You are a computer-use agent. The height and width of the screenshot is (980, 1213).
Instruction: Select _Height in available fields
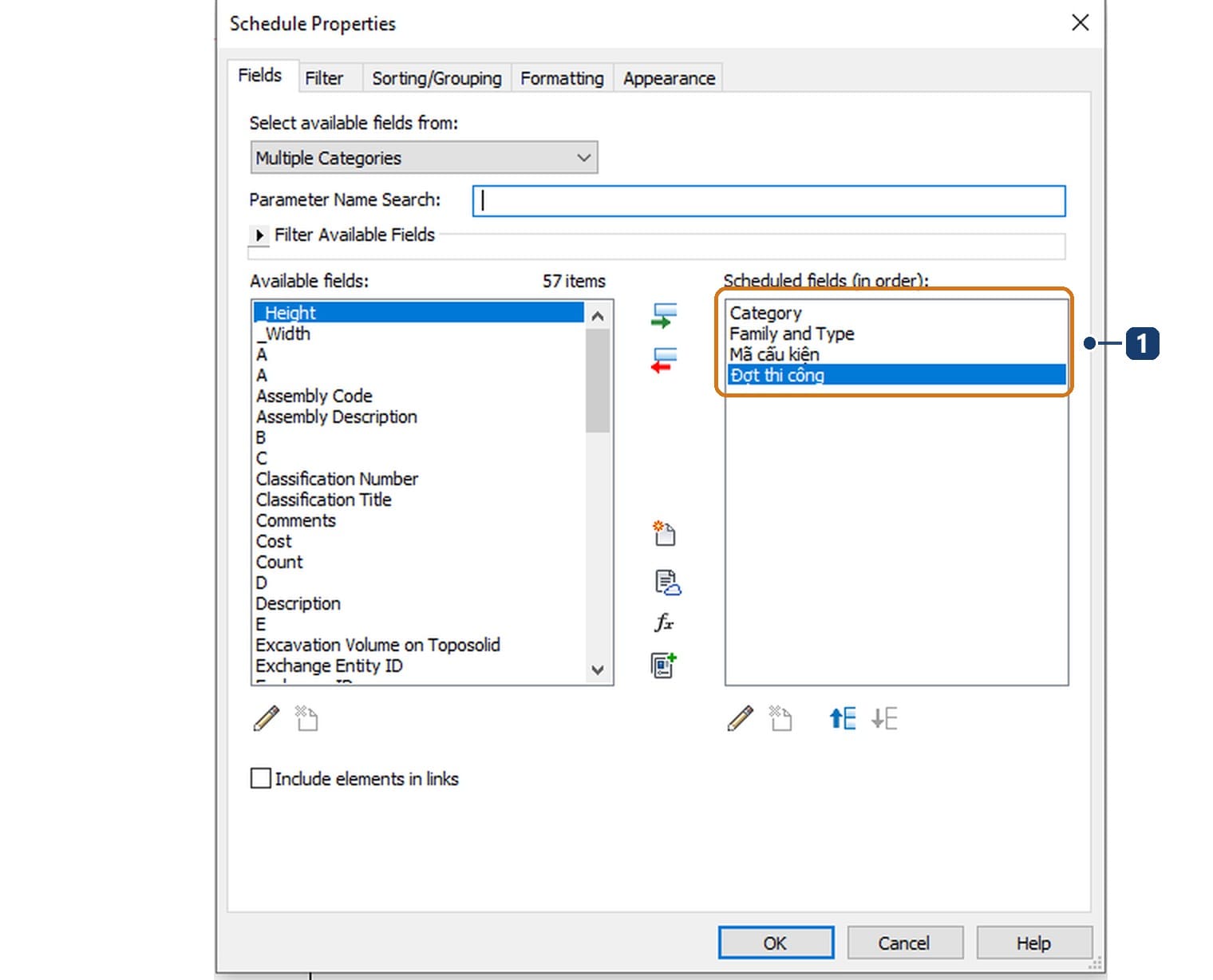419,313
